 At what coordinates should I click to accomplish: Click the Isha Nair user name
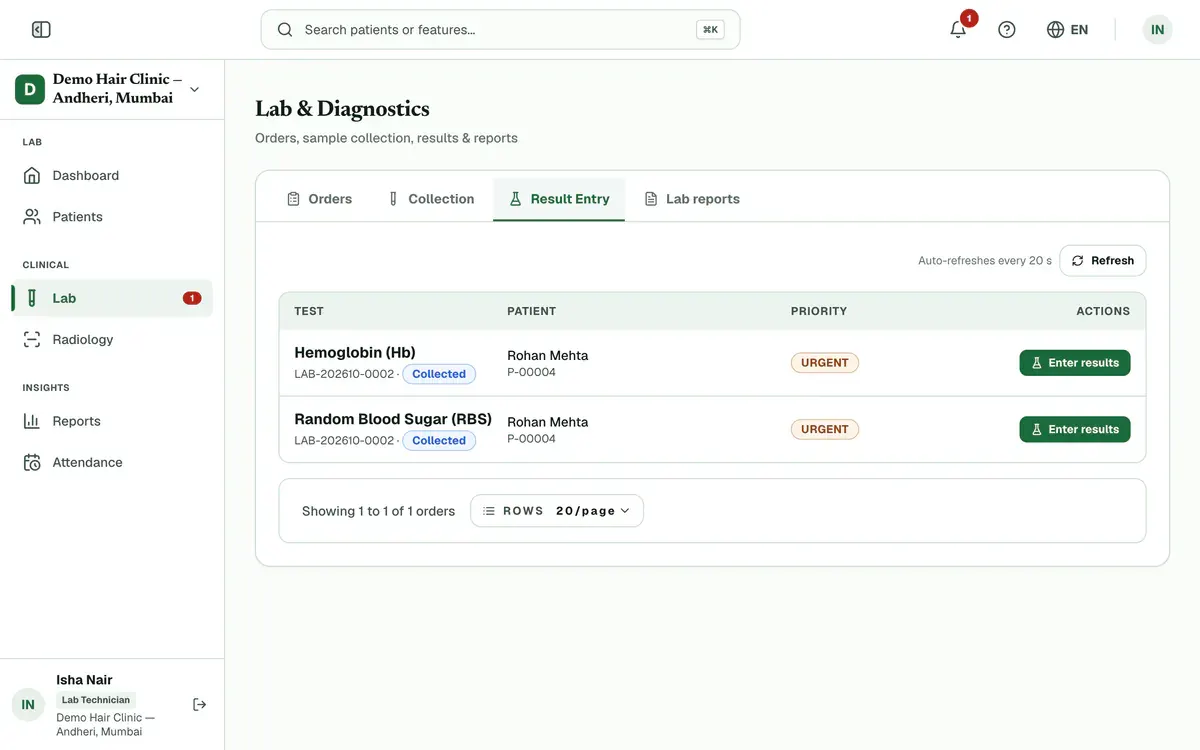tap(84, 680)
